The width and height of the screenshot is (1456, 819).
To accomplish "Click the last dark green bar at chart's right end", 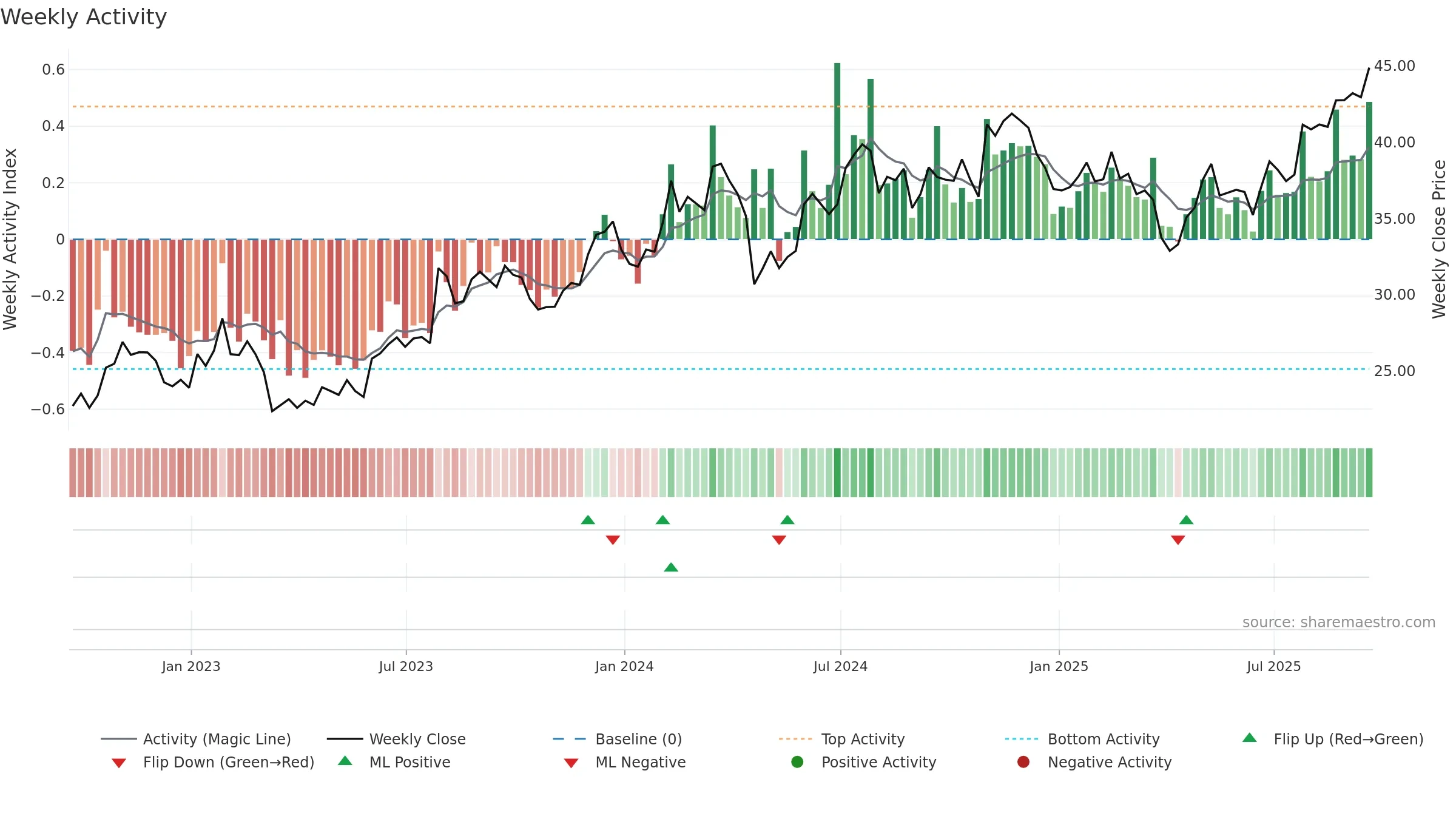I will pyautogui.click(x=1369, y=170).
